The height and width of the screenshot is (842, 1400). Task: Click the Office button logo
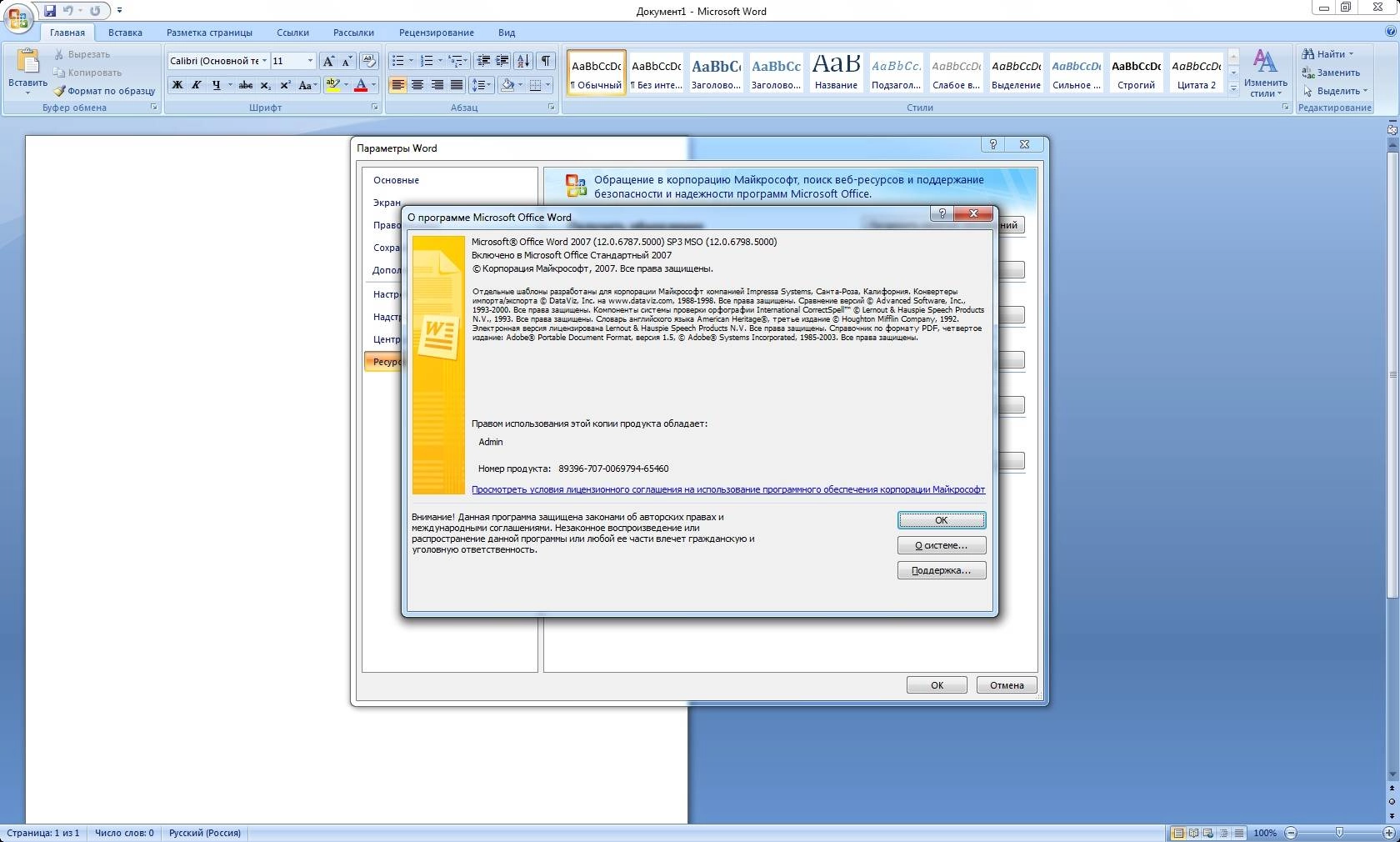pyautogui.click(x=18, y=18)
